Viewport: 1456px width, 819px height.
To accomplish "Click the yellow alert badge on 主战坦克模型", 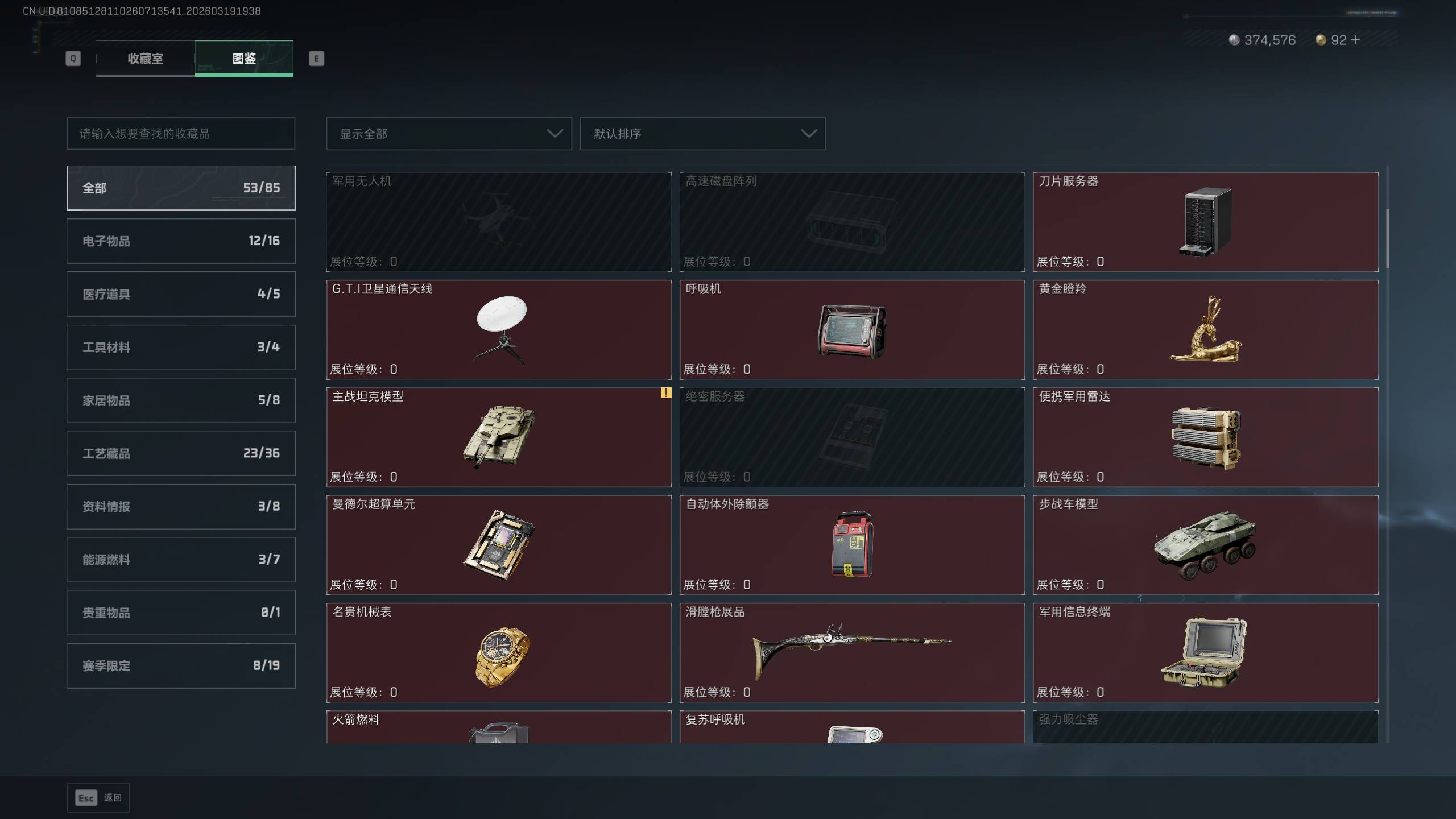I will point(665,393).
